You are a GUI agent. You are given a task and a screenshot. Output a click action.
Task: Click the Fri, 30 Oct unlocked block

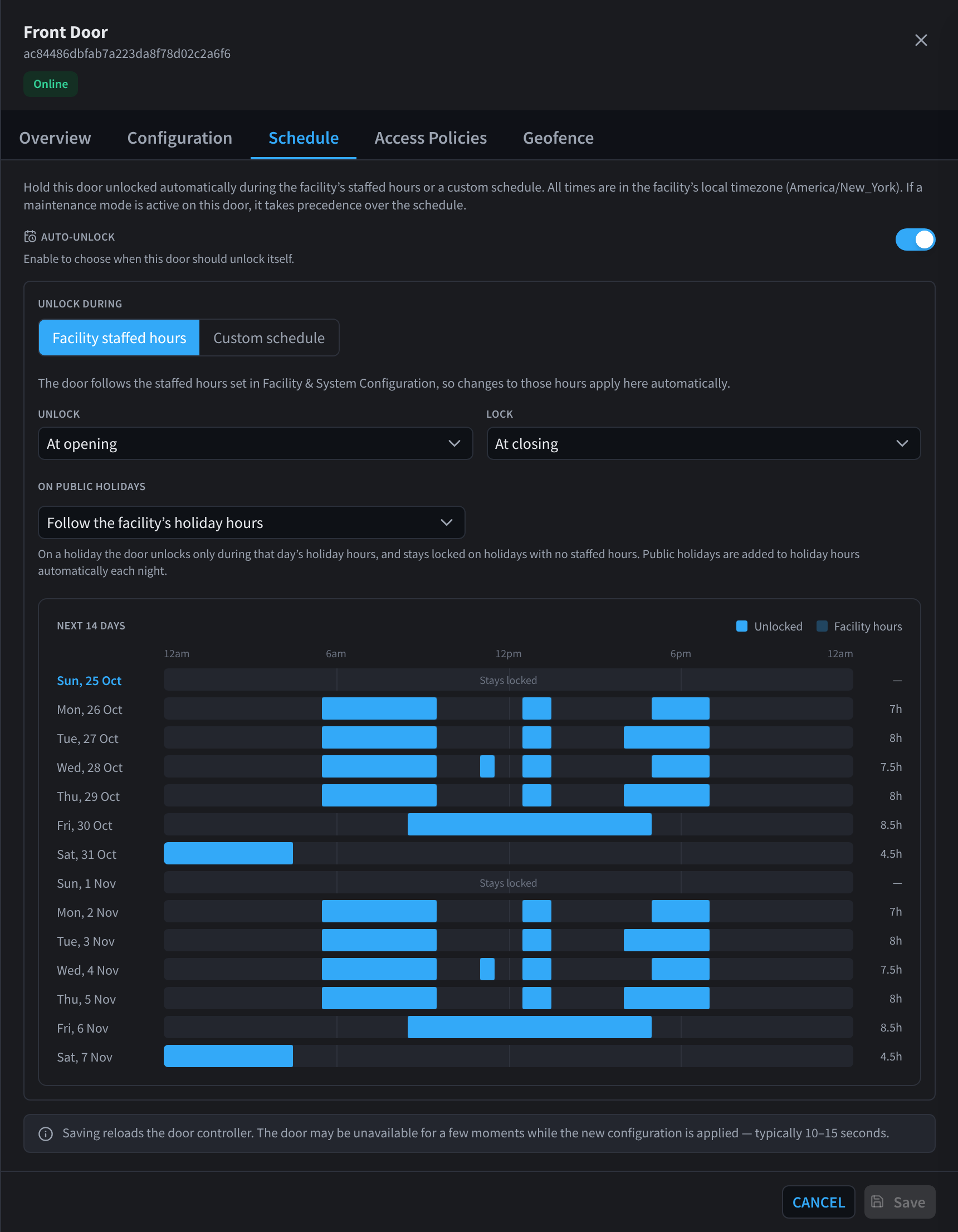529,824
